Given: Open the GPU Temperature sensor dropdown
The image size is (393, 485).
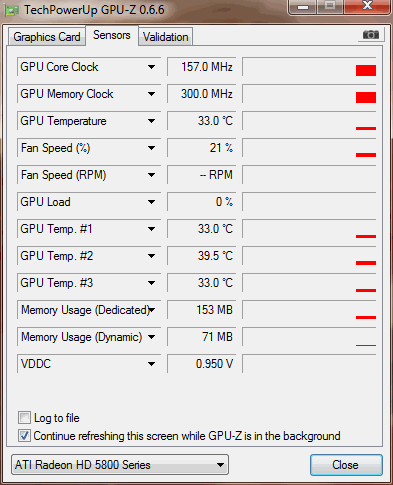Looking at the screenshot, I should [x=151, y=121].
